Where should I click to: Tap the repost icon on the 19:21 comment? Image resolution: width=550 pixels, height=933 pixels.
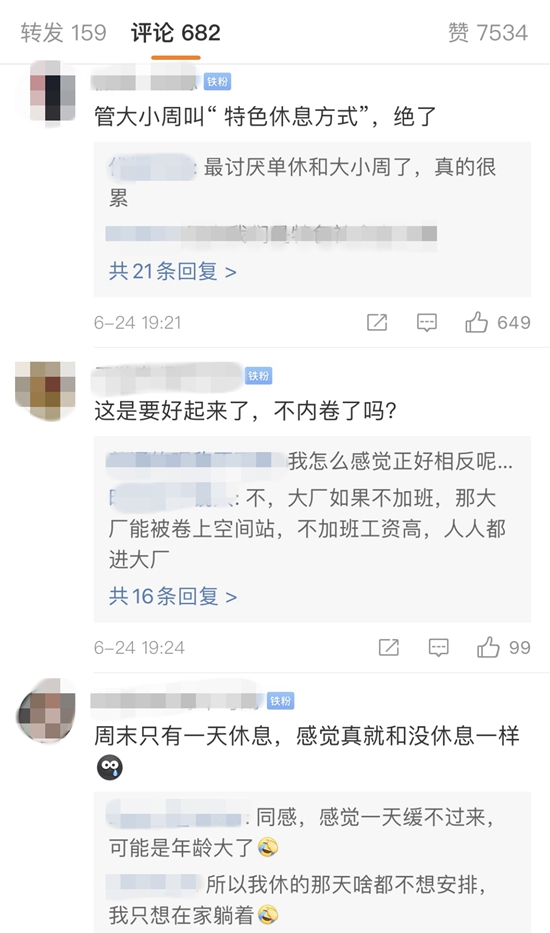(x=377, y=323)
